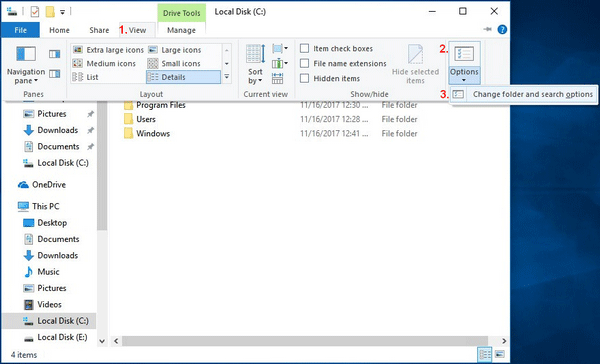Click the Windows folder date modified cell

[x=334, y=133]
